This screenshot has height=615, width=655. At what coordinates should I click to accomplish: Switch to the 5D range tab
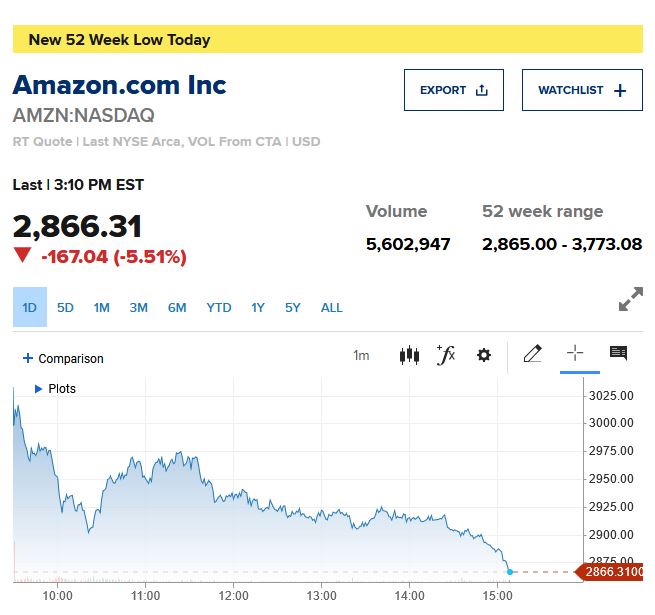(x=65, y=308)
